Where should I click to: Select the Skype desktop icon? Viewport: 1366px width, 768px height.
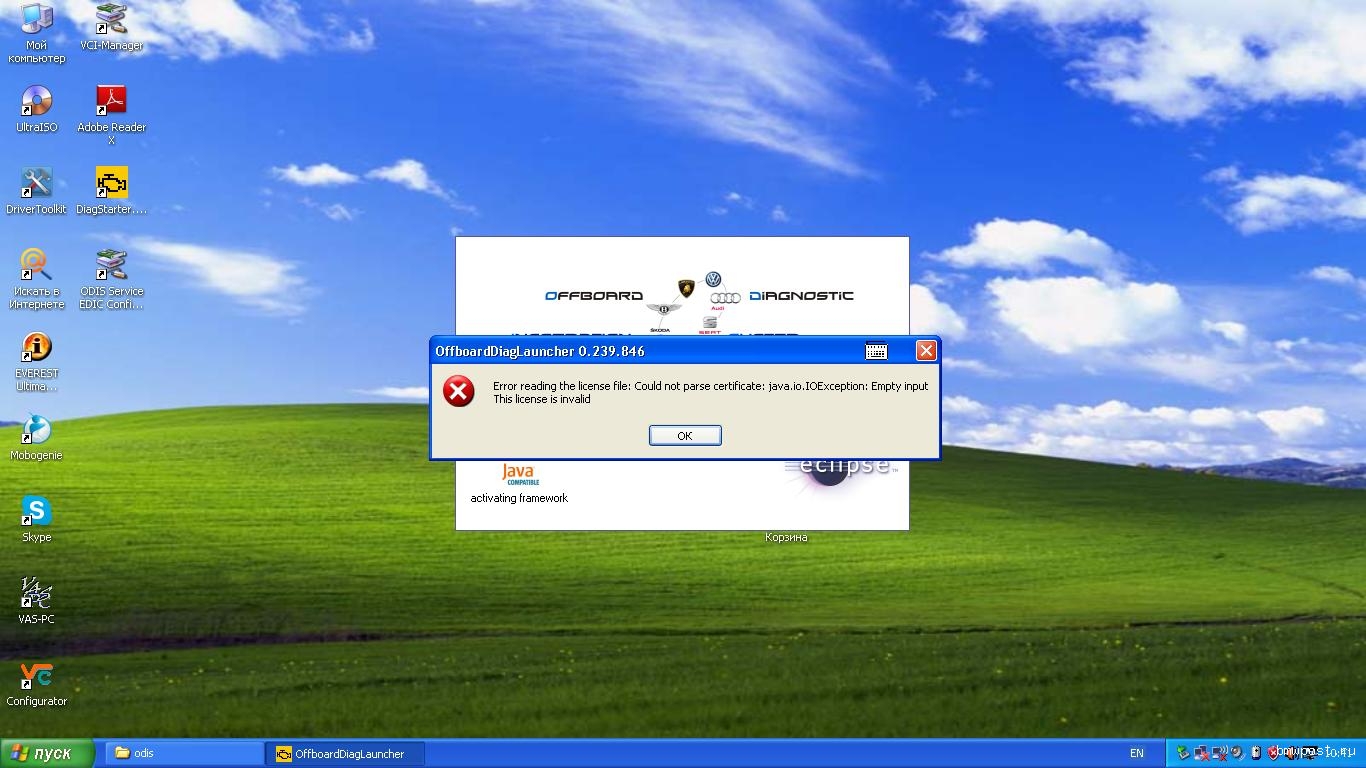tap(36, 512)
